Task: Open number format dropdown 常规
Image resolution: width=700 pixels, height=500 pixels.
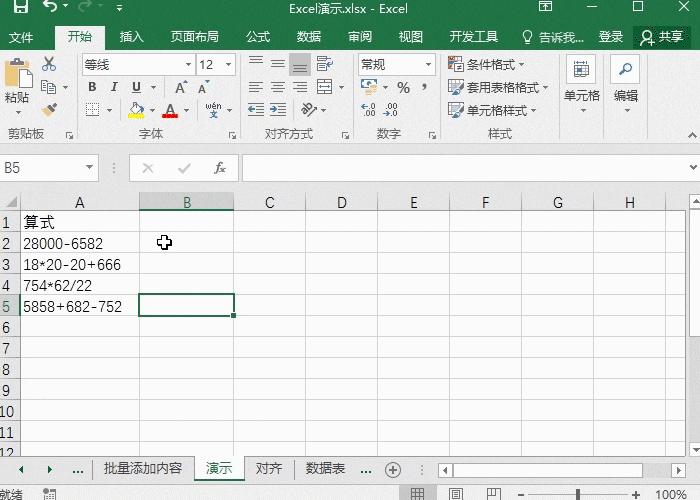Action: click(x=428, y=65)
